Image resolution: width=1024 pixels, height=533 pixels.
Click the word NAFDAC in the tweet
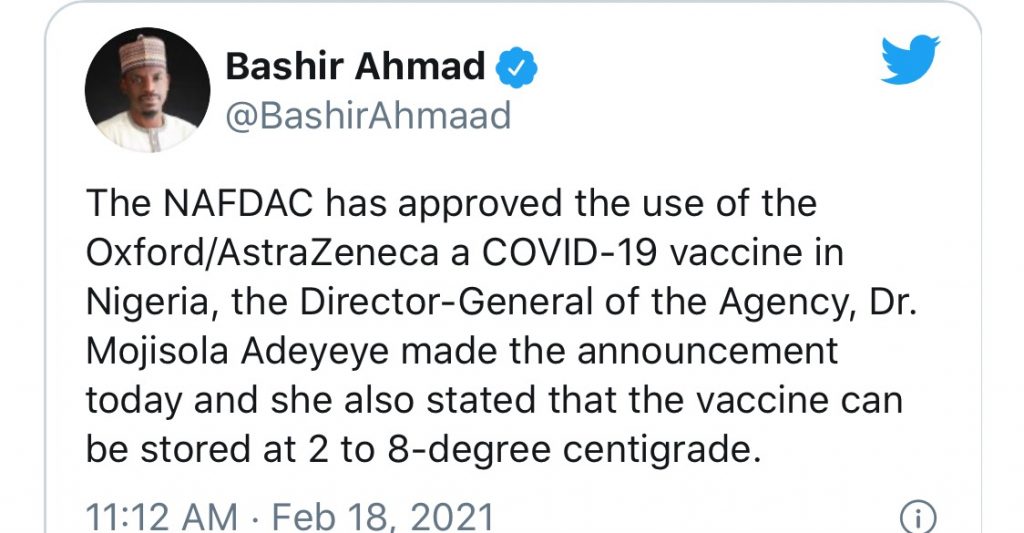click(x=238, y=202)
